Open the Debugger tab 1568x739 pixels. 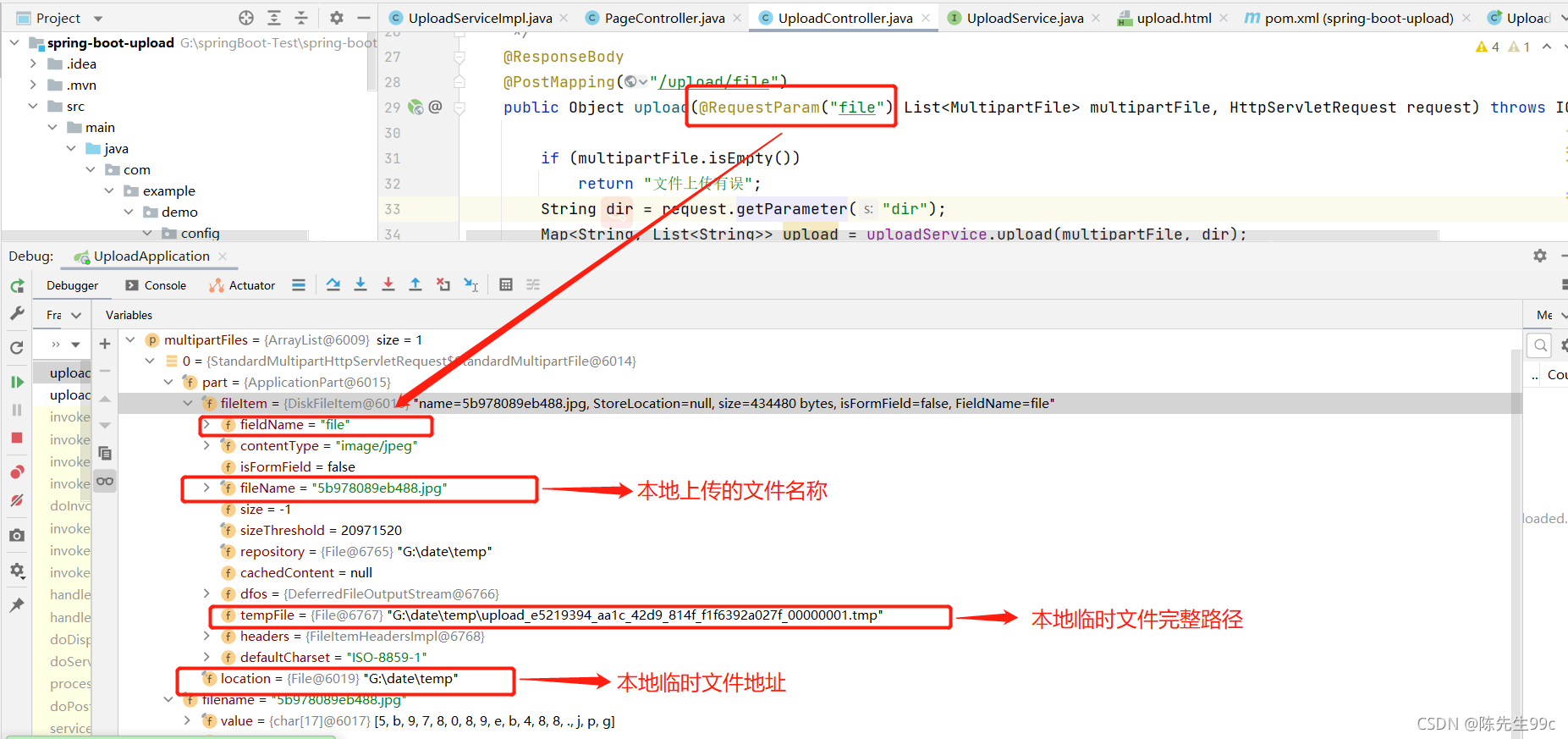pyautogui.click(x=72, y=285)
